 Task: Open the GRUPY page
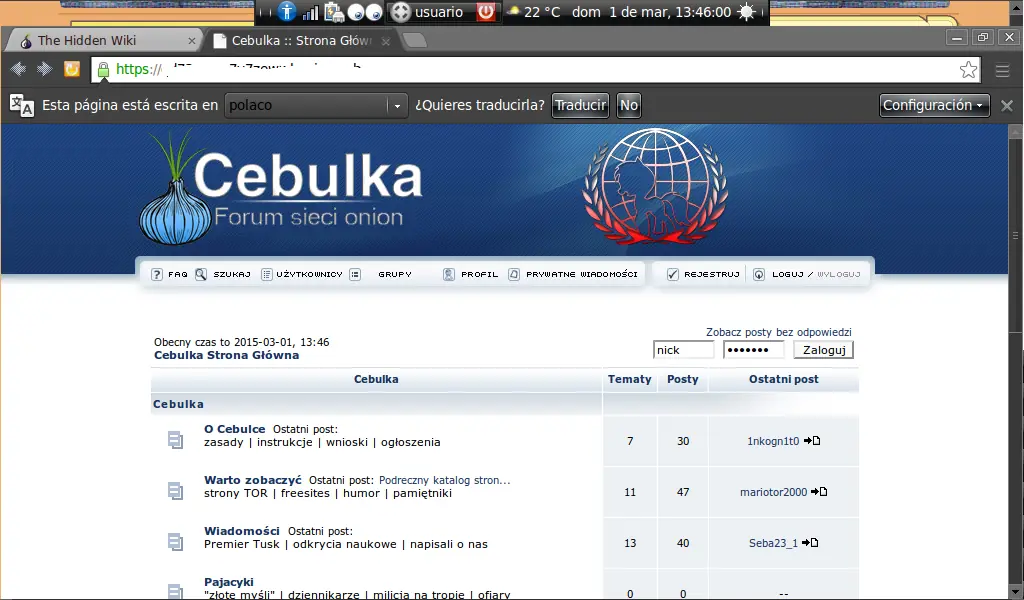[395, 274]
